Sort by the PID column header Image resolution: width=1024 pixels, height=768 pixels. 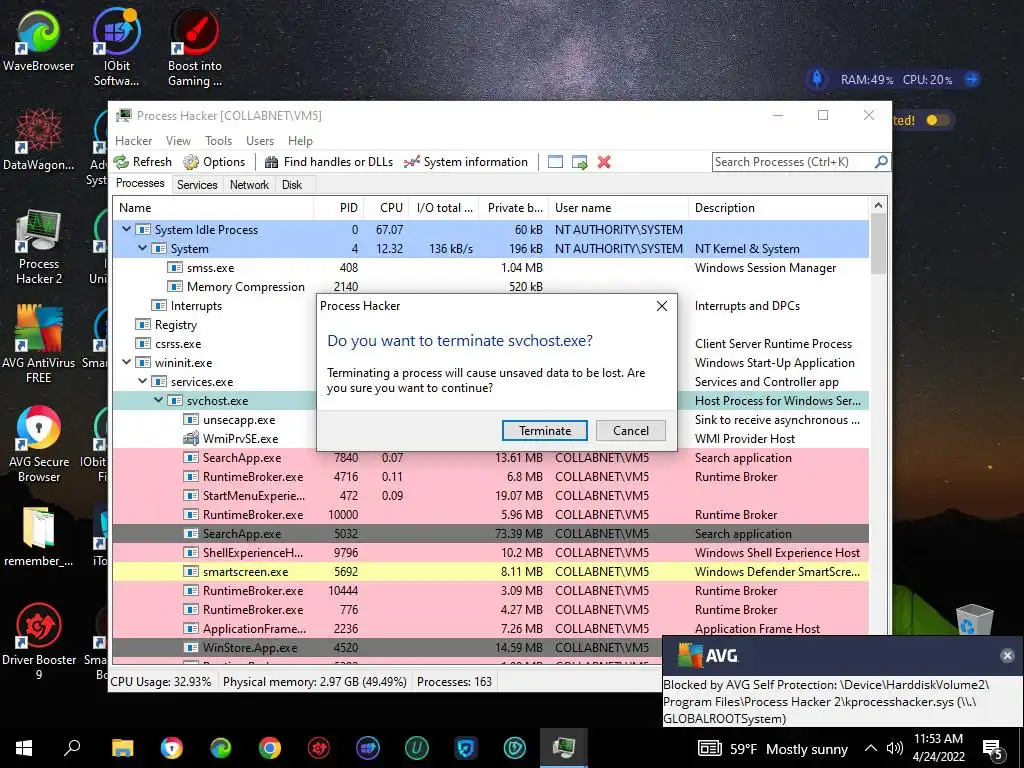pyautogui.click(x=339, y=208)
